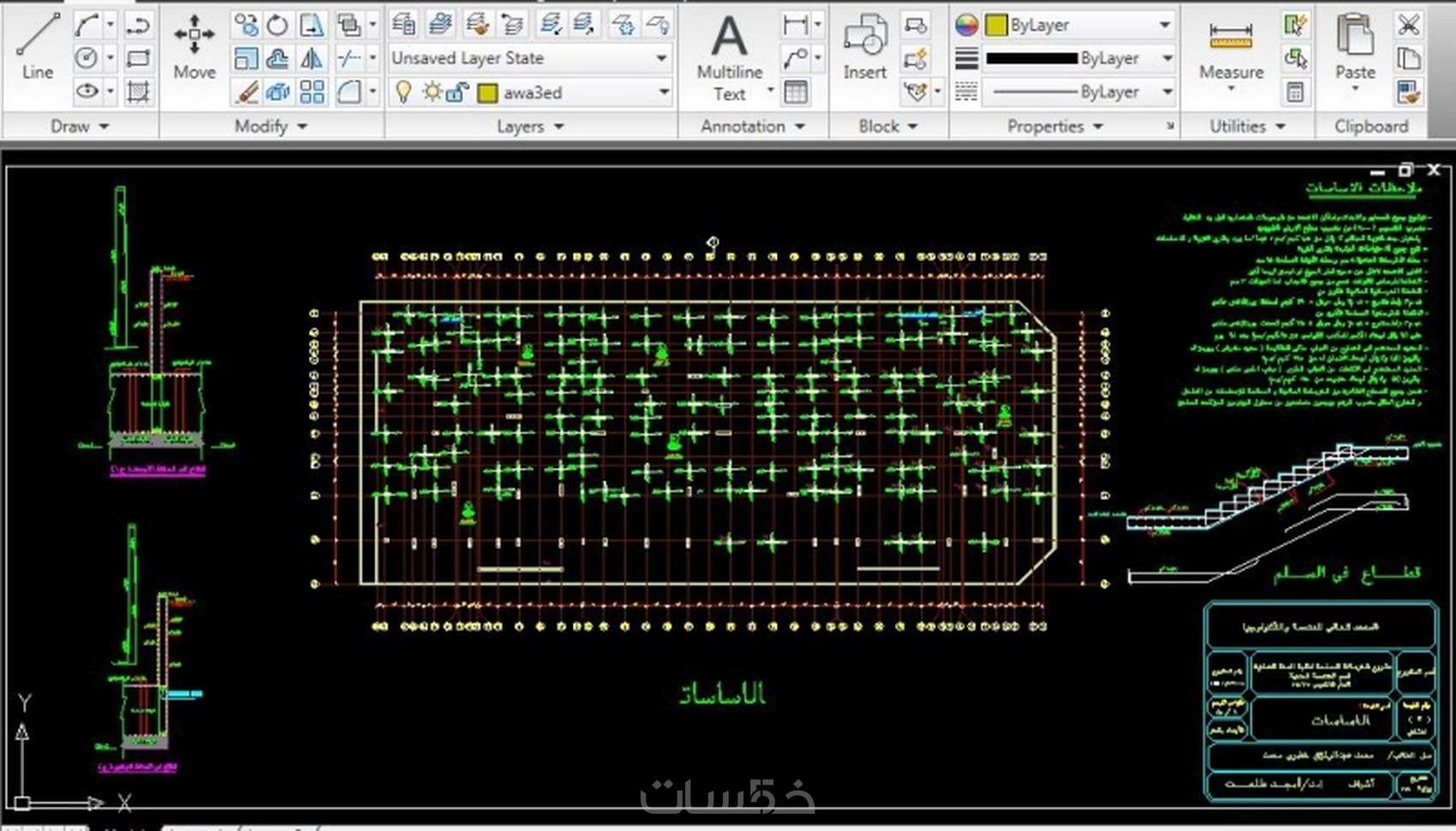The width and height of the screenshot is (1456, 831).
Task: Pick the Ellipse tool
Action: pos(86,91)
